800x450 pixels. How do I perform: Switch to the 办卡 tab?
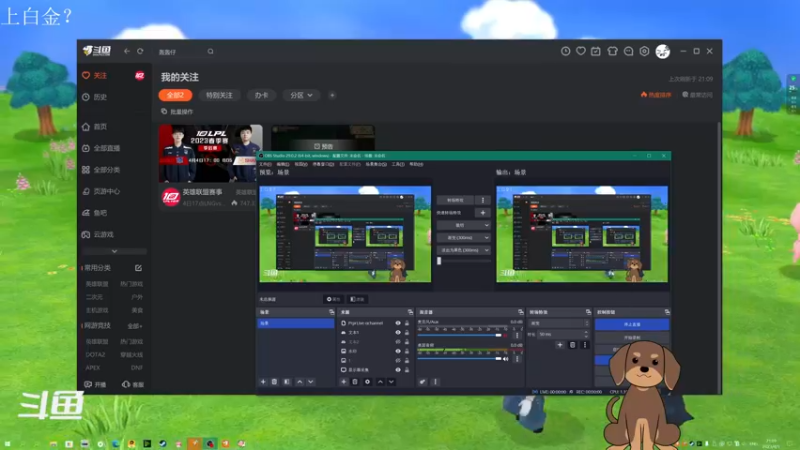click(x=261, y=95)
